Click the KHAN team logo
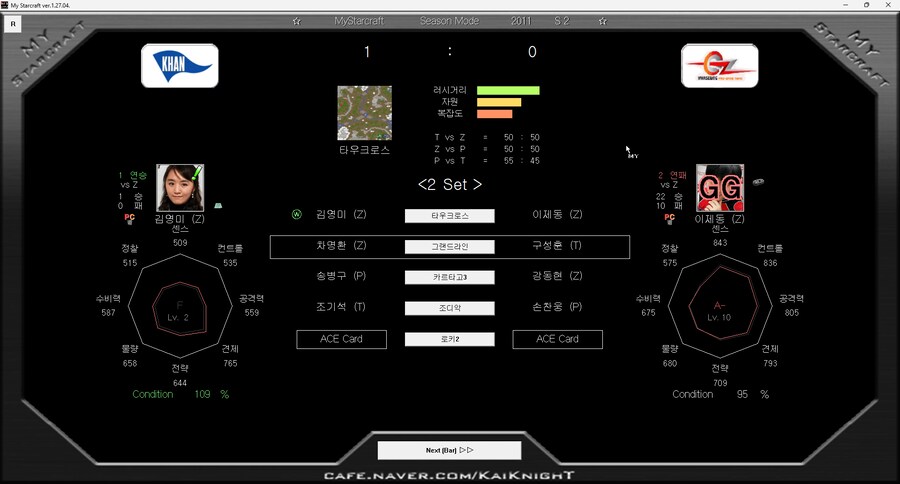The image size is (900, 484). [180, 66]
